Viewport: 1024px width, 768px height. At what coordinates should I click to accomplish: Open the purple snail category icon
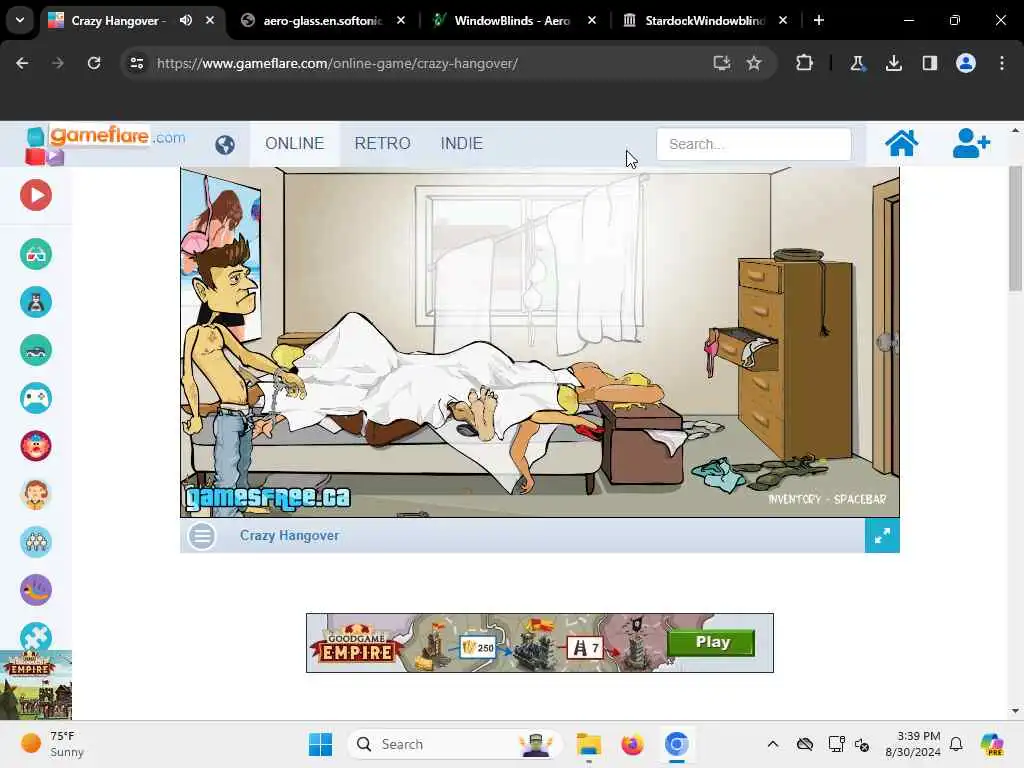click(36, 590)
